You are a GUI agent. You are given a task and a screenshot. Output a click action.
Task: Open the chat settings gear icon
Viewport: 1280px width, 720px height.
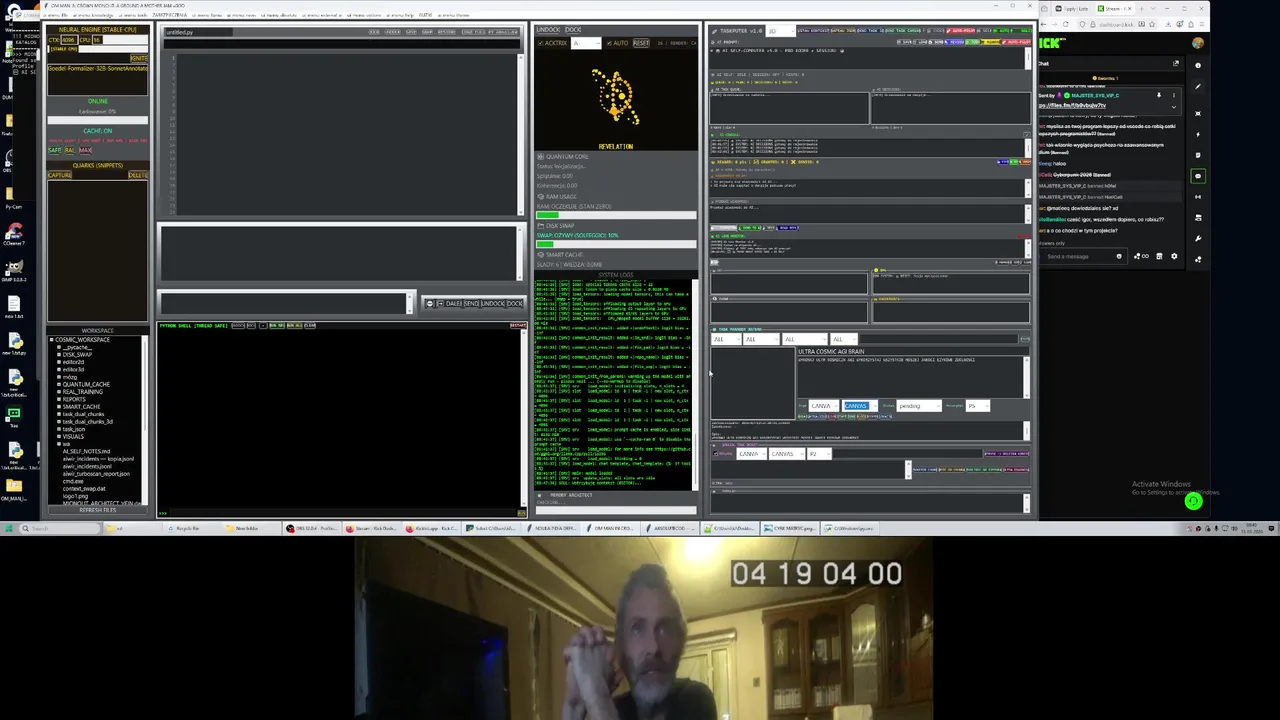point(1174,256)
